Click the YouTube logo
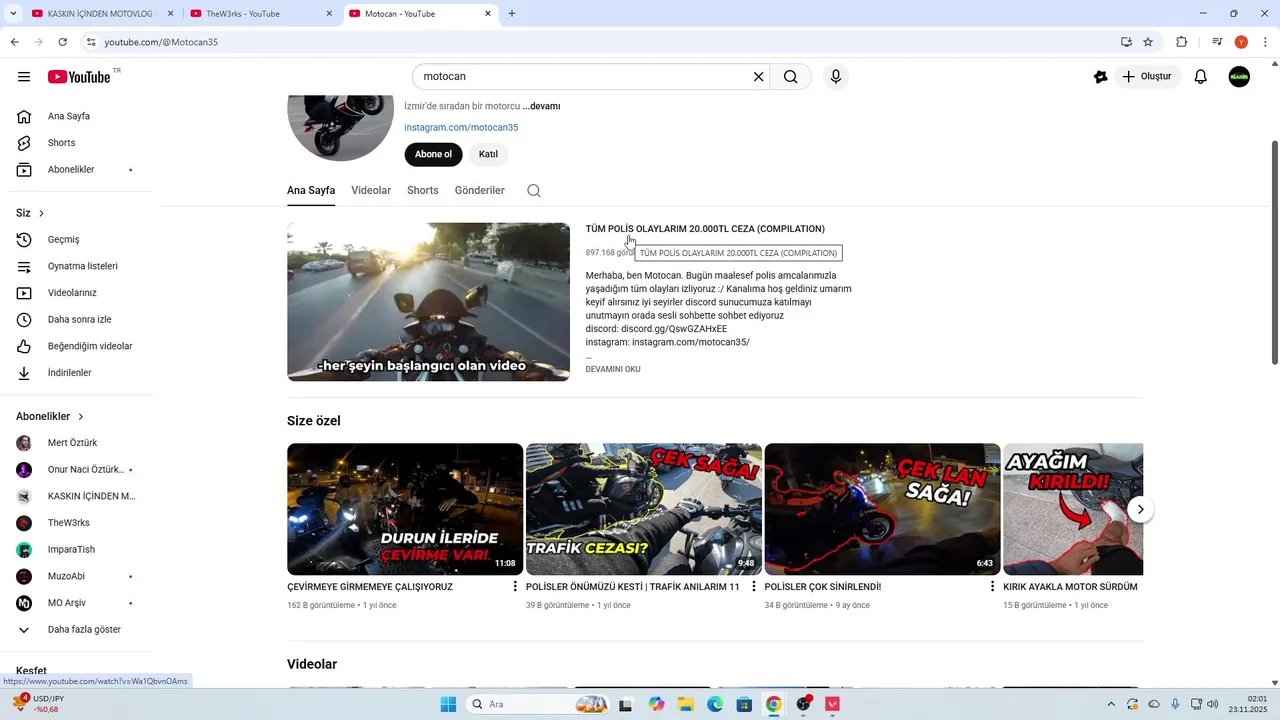The width and height of the screenshot is (1280, 720). (79, 77)
